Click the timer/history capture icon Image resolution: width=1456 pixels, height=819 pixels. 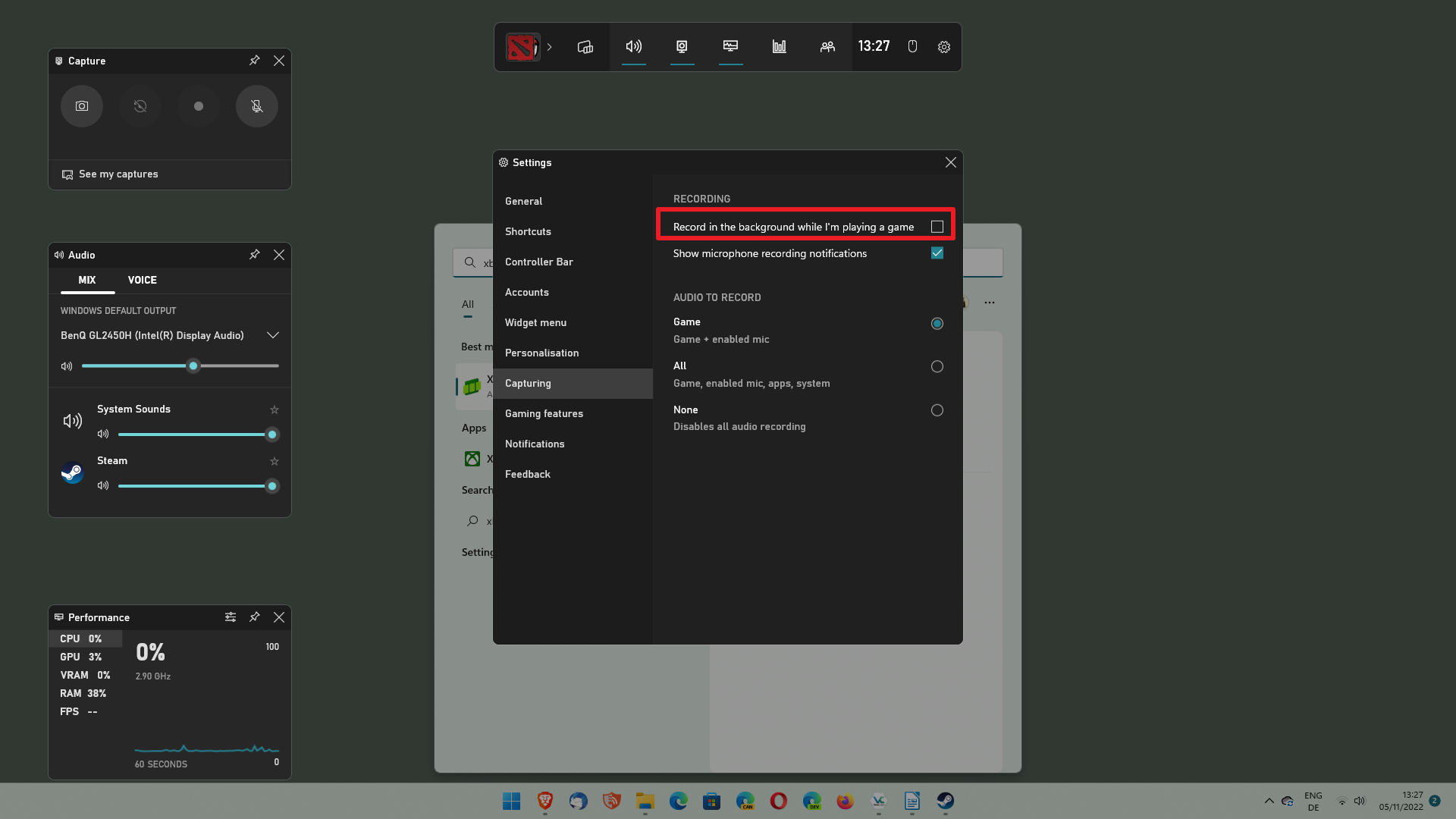pyautogui.click(x=140, y=106)
